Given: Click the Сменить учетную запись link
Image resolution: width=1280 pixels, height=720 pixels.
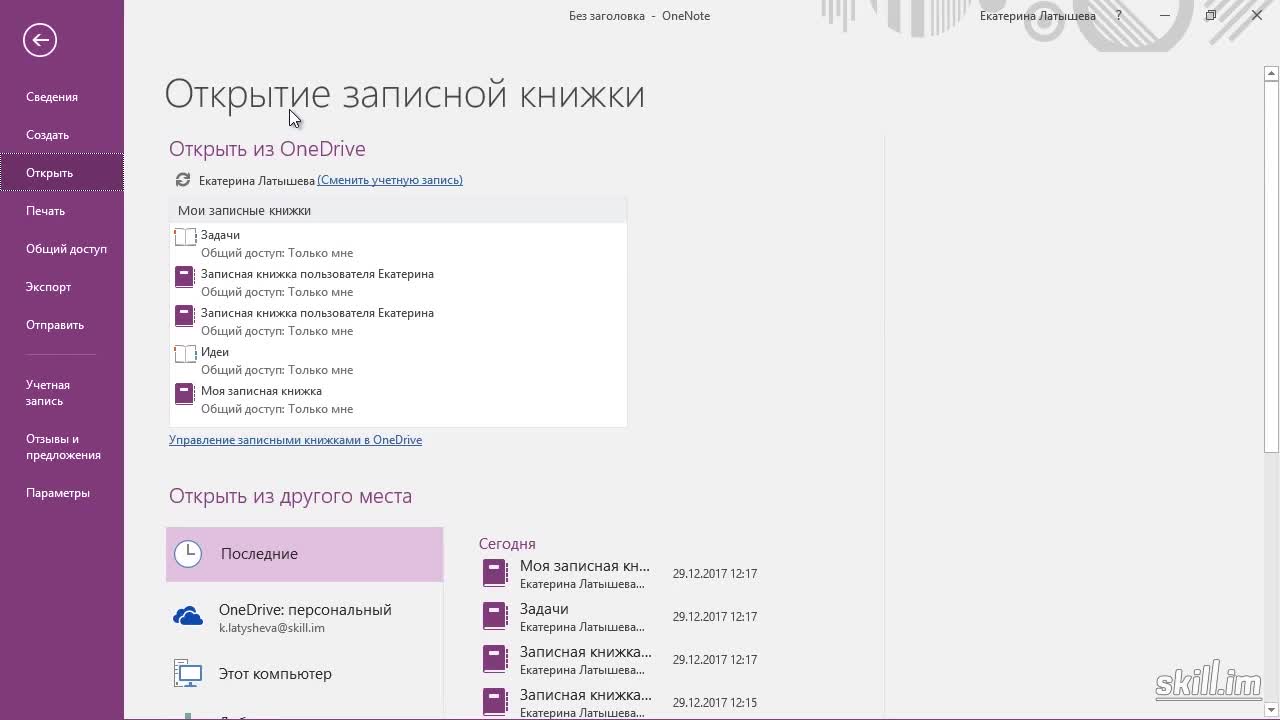Looking at the screenshot, I should [x=390, y=180].
